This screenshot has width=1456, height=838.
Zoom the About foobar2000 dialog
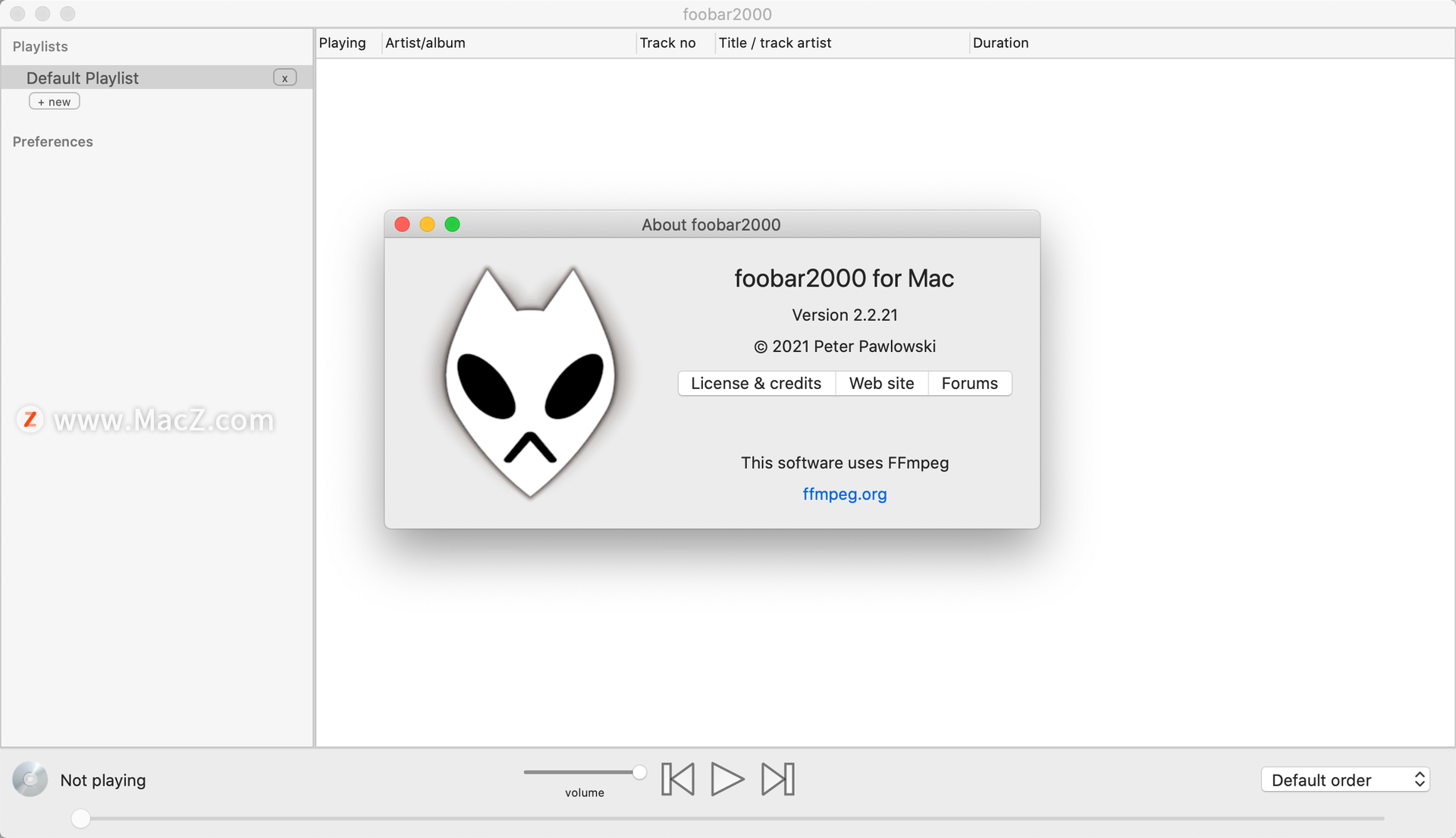[x=453, y=224]
